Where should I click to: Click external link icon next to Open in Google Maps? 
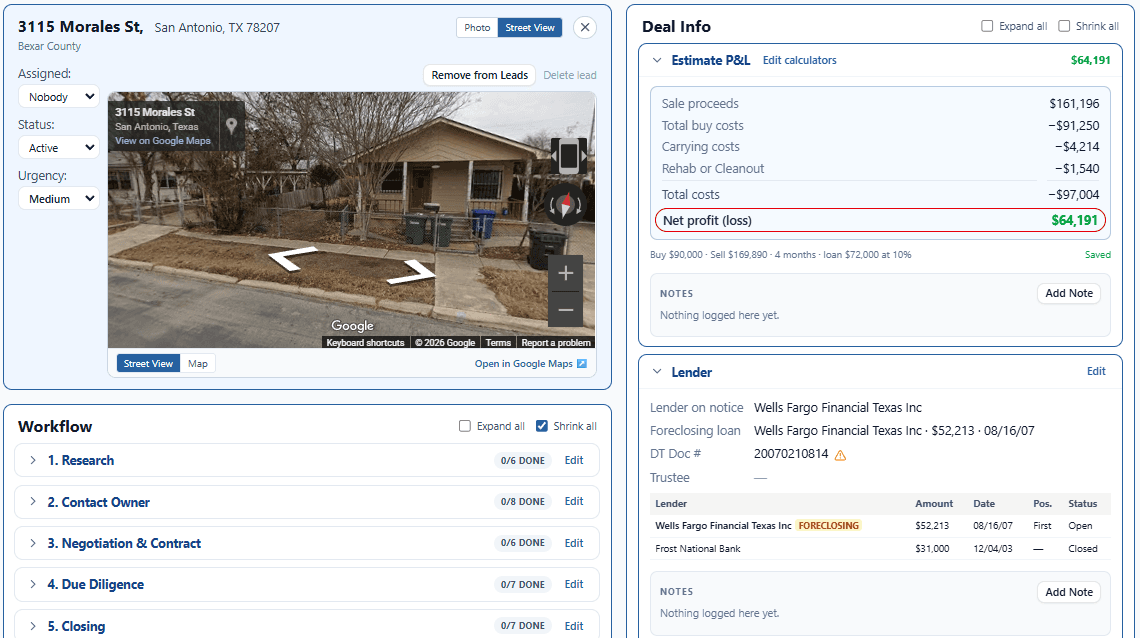pyautogui.click(x=582, y=363)
